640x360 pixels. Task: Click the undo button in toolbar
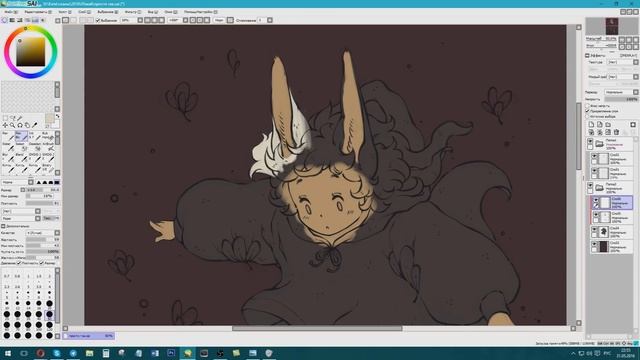pyautogui.click(x=66, y=20)
